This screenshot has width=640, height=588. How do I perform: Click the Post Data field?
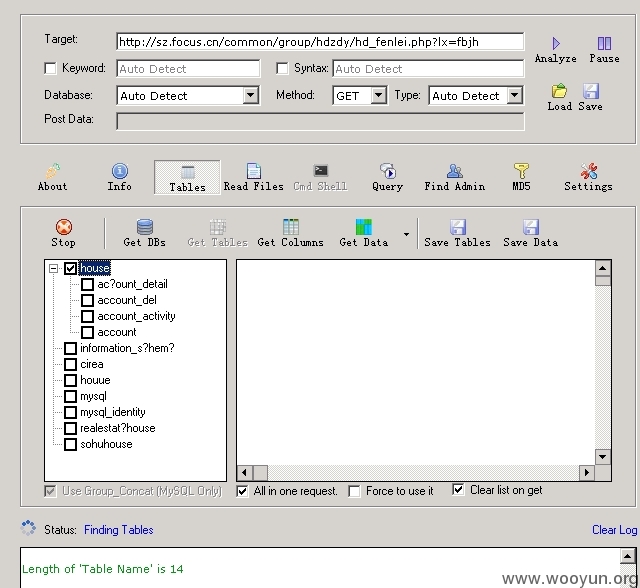click(x=320, y=122)
